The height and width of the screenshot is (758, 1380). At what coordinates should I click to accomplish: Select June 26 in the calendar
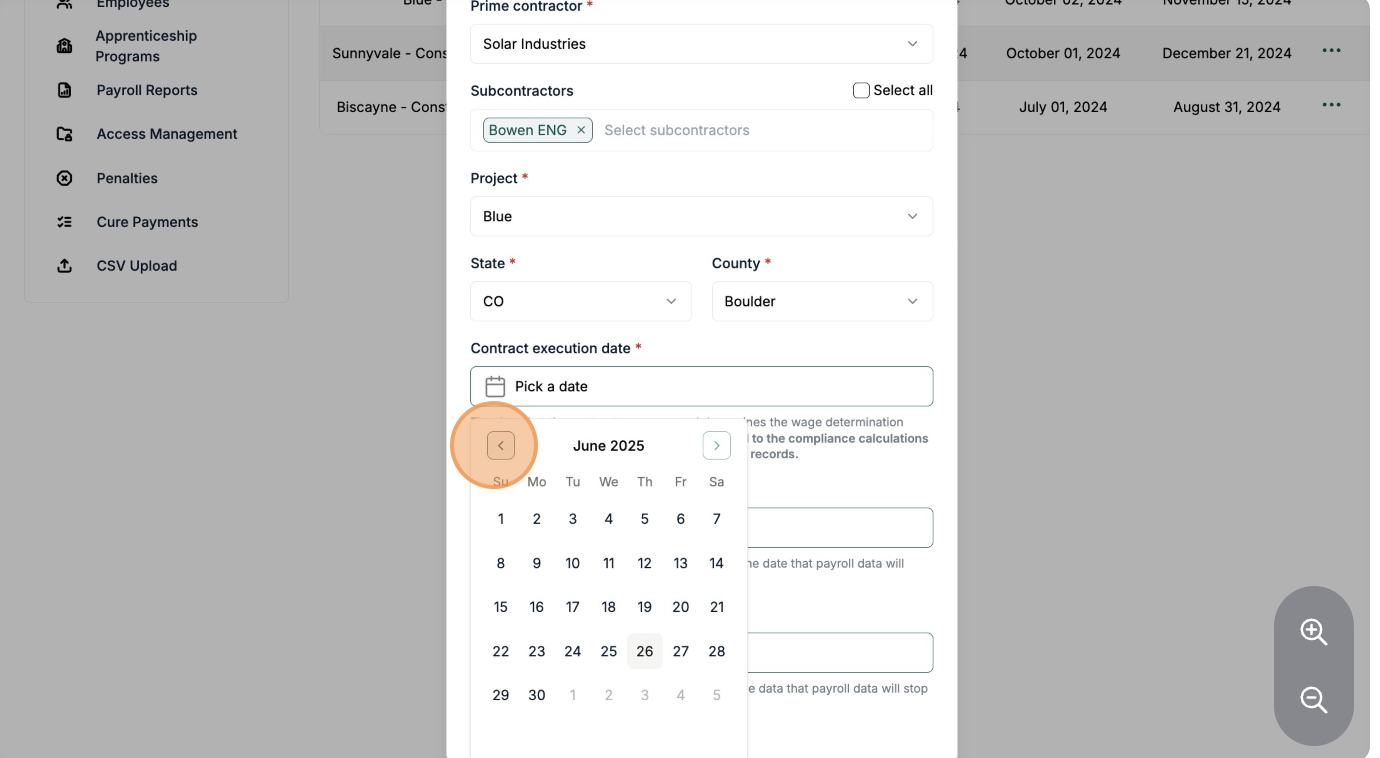tap(645, 651)
